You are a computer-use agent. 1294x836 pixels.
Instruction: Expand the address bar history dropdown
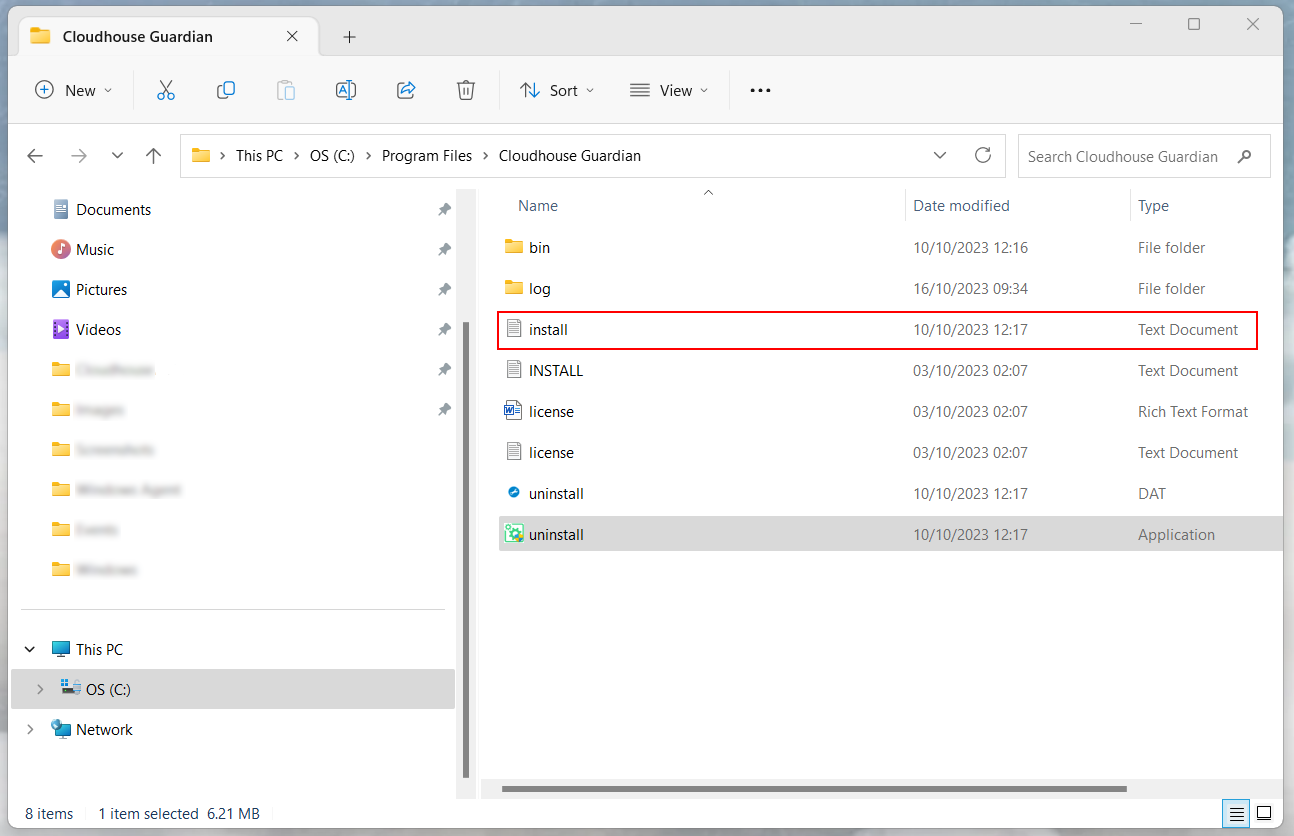click(940, 155)
